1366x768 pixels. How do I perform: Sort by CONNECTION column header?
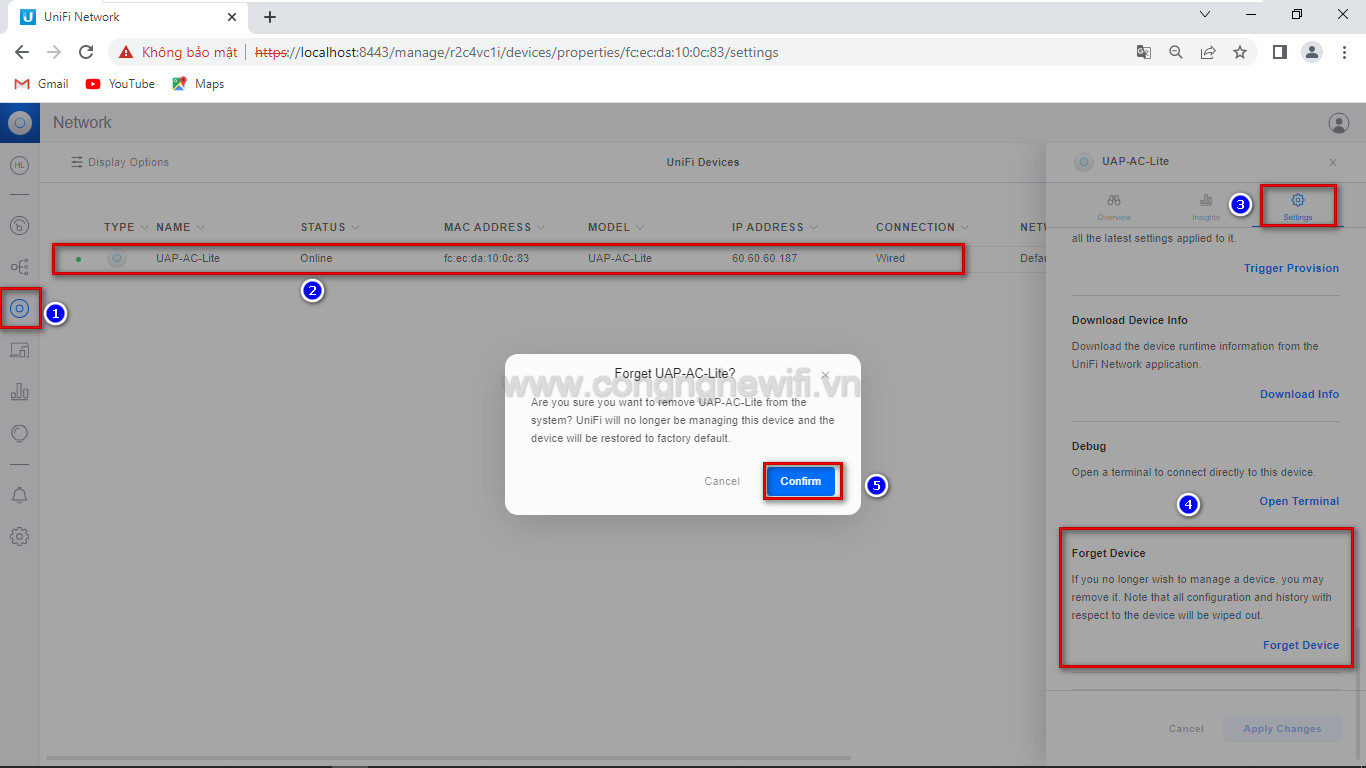922,227
